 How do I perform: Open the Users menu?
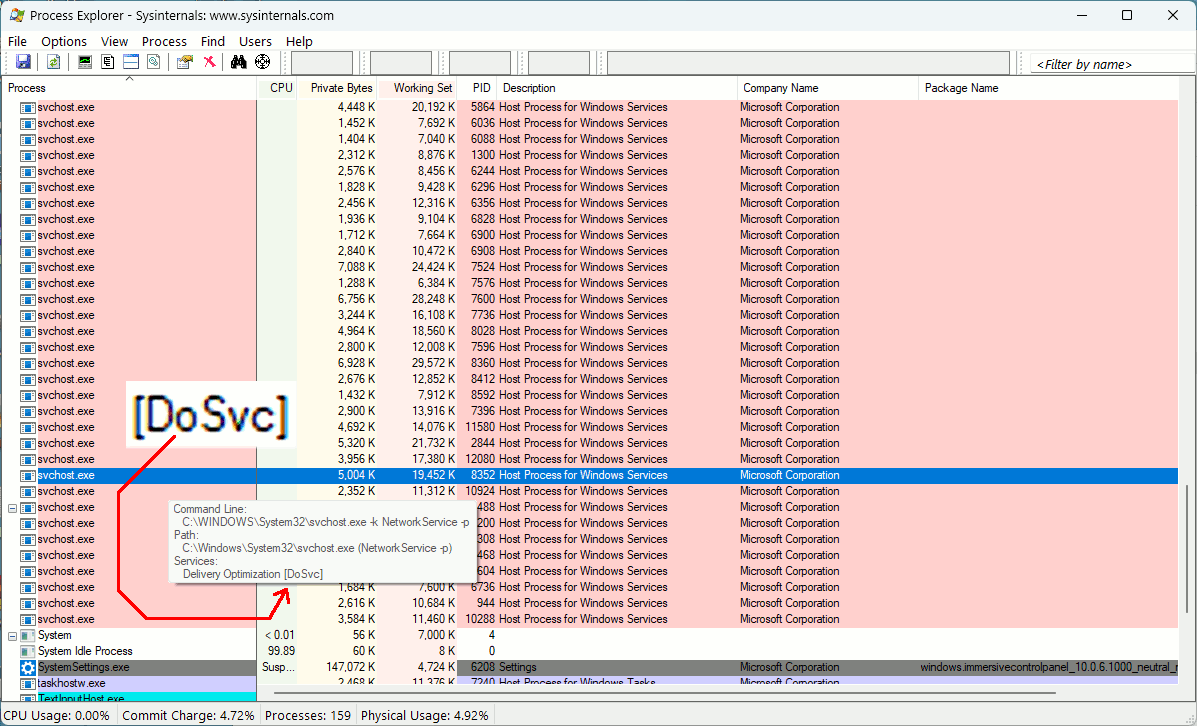(255, 41)
